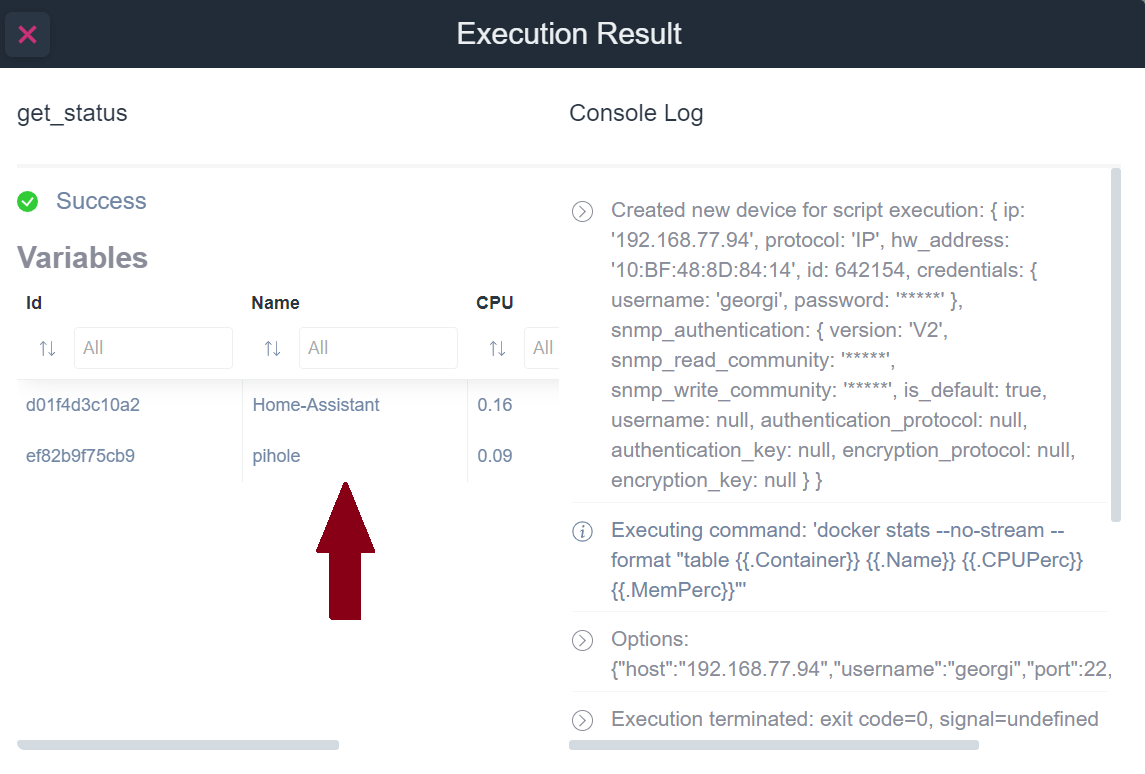1145x774 pixels.
Task: Select the 'pihole' container name
Action: point(276,455)
